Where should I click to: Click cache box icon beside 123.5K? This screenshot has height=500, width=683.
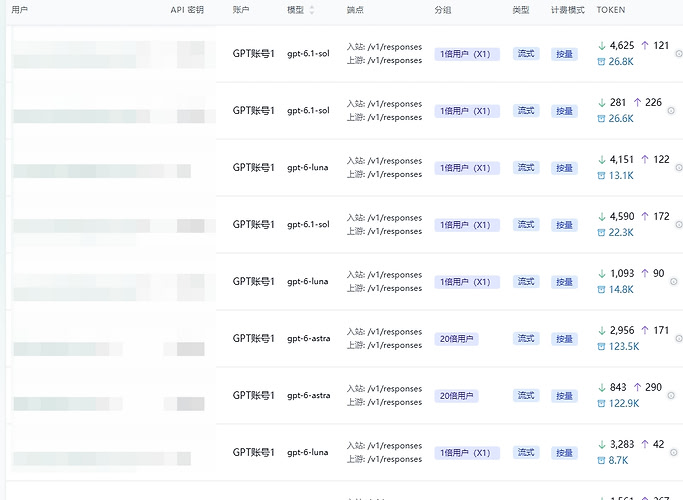tap(601, 347)
